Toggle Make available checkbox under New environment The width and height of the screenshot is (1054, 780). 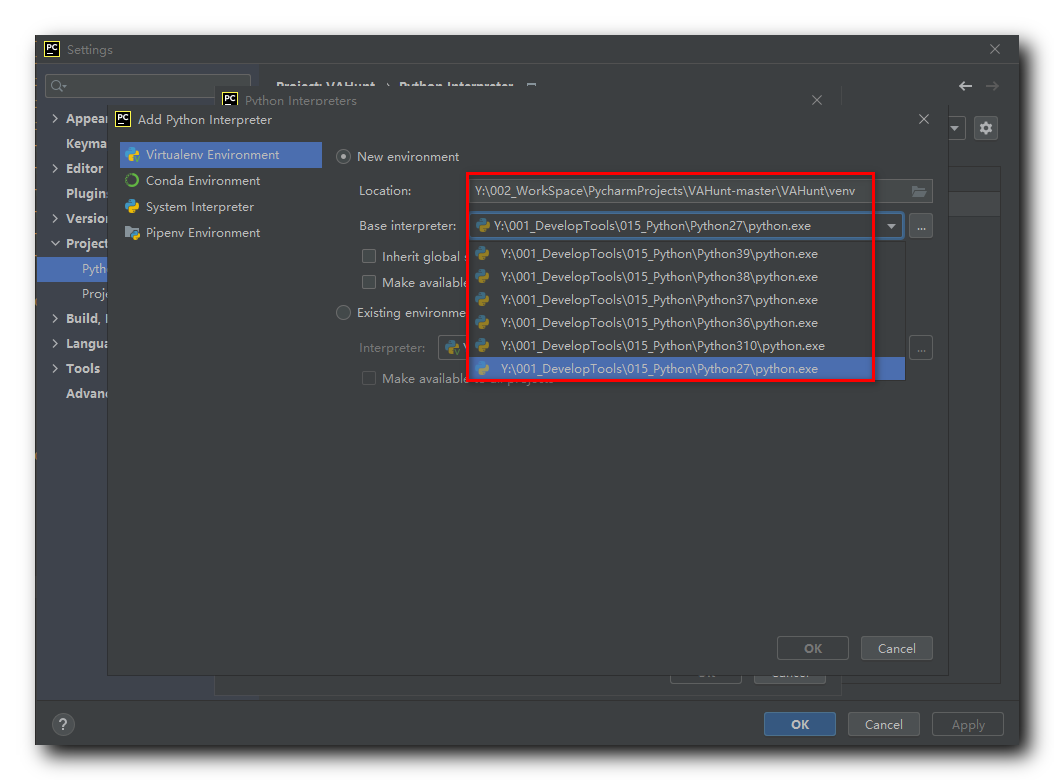click(369, 282)
